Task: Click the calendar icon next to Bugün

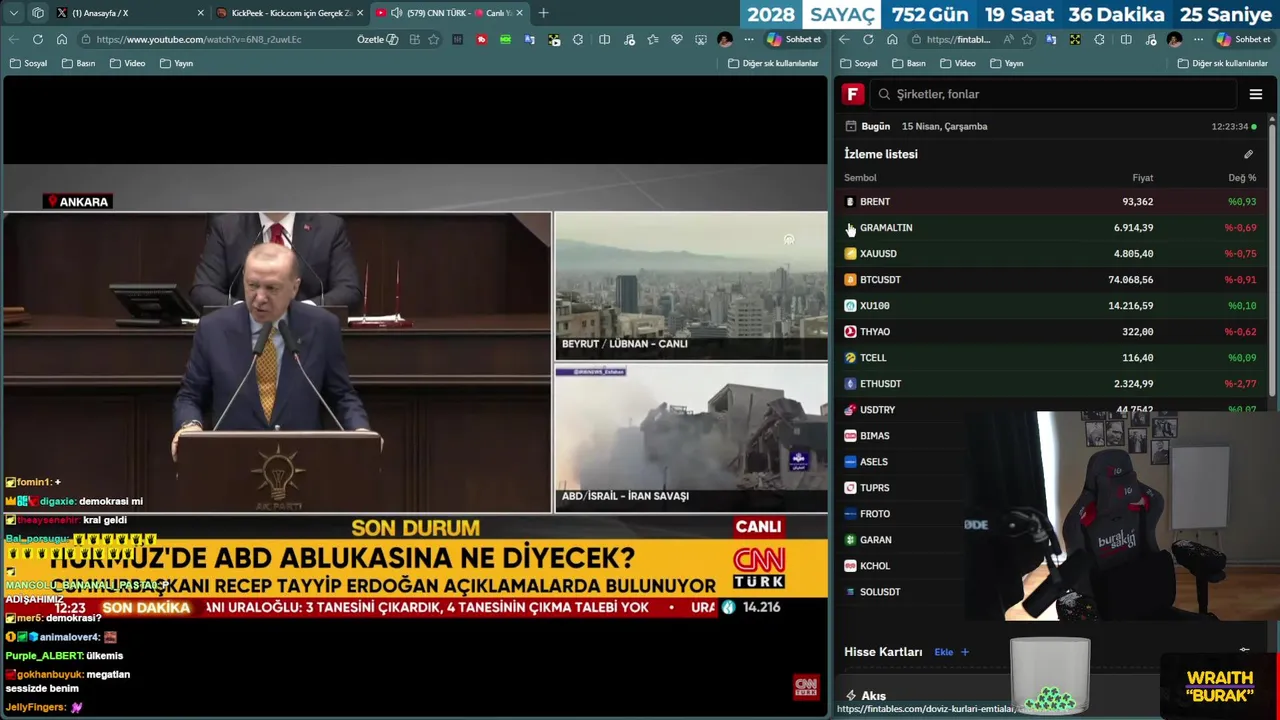Action: pos(851,126)
